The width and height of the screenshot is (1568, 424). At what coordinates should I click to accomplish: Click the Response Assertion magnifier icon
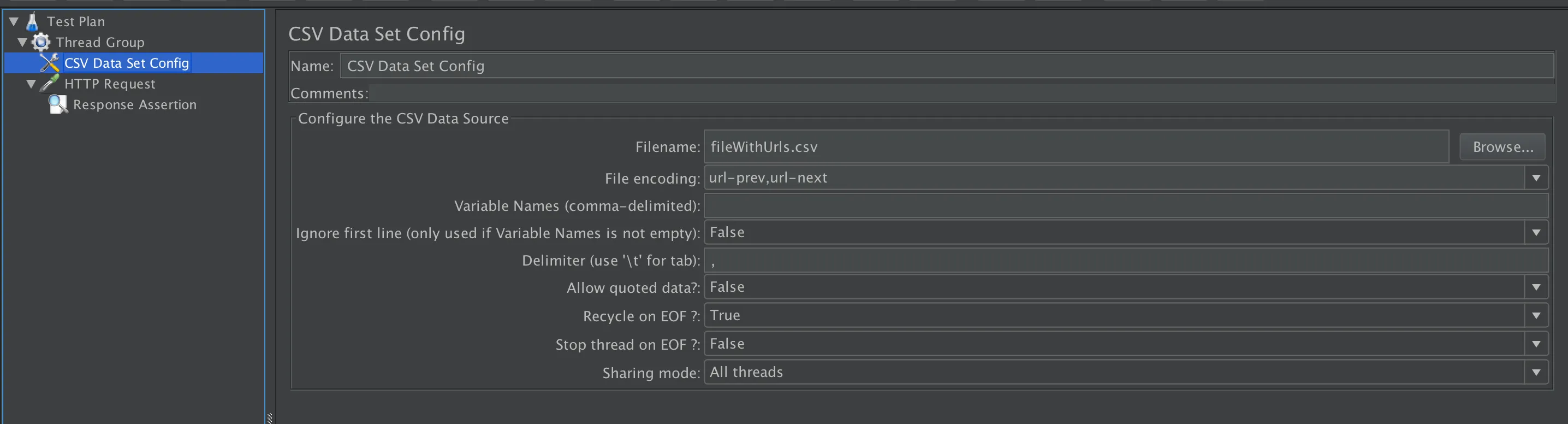pyautogui.click(x=58, y=105)
